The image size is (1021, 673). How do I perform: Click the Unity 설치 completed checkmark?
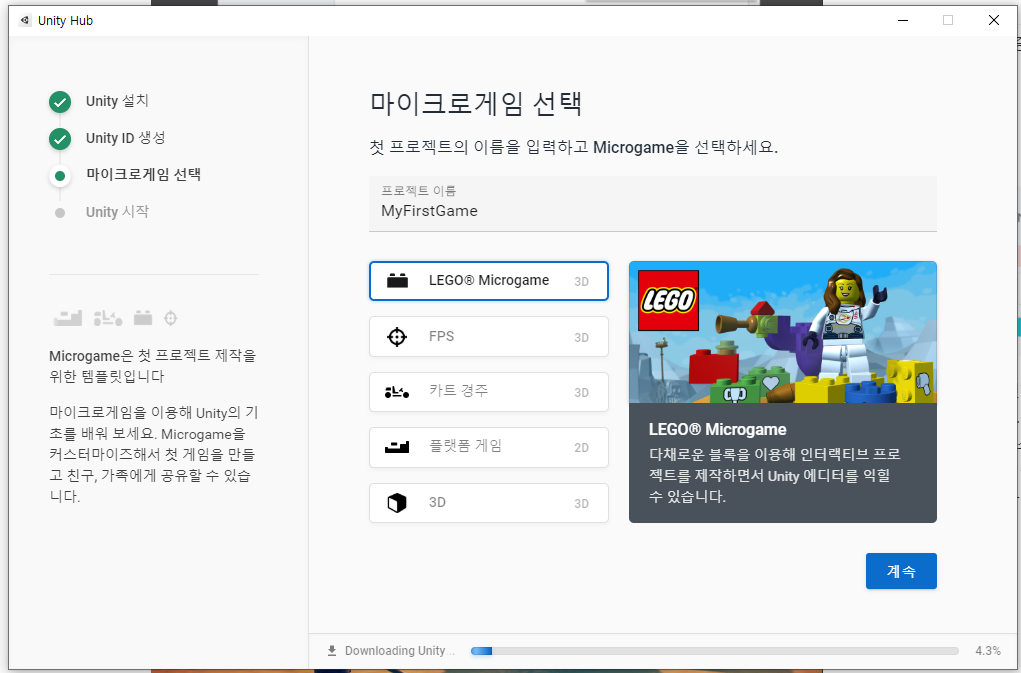click(x=60, y=102)
